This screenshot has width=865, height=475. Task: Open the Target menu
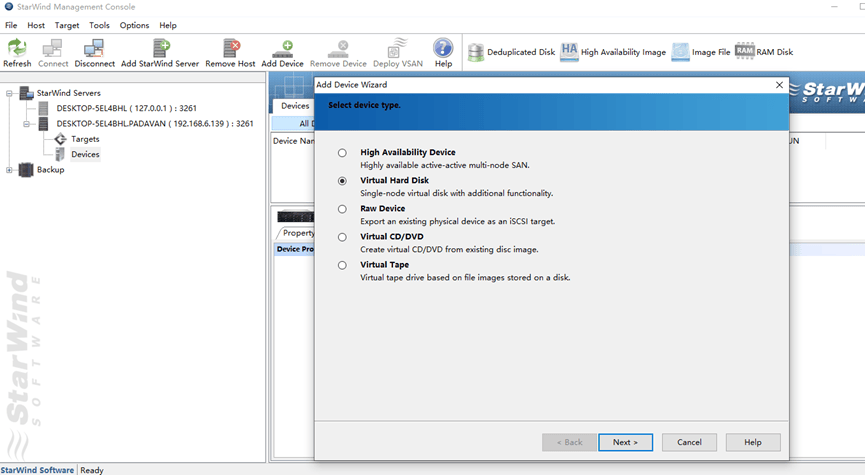(x=67, y=25)
